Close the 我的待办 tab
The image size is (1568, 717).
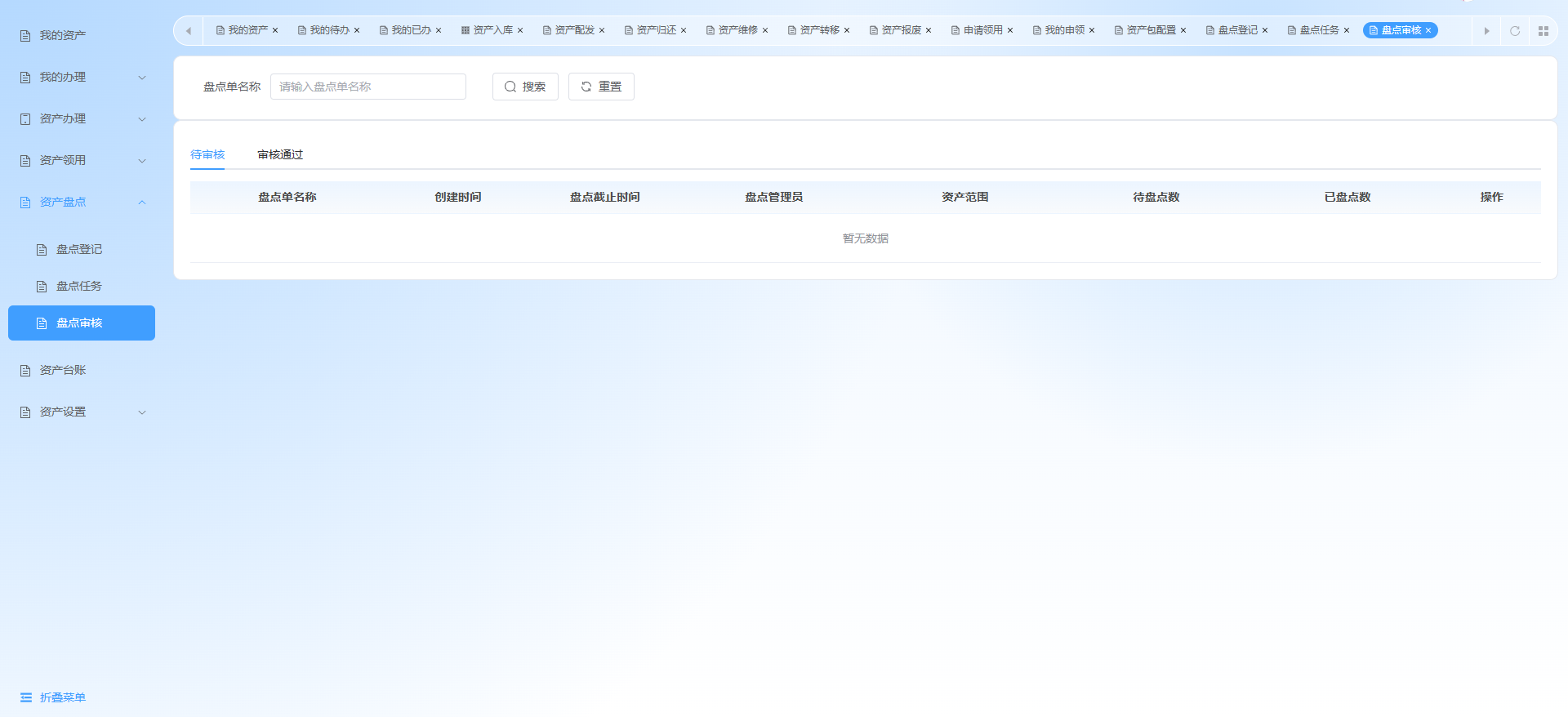(x=357, y=30)
